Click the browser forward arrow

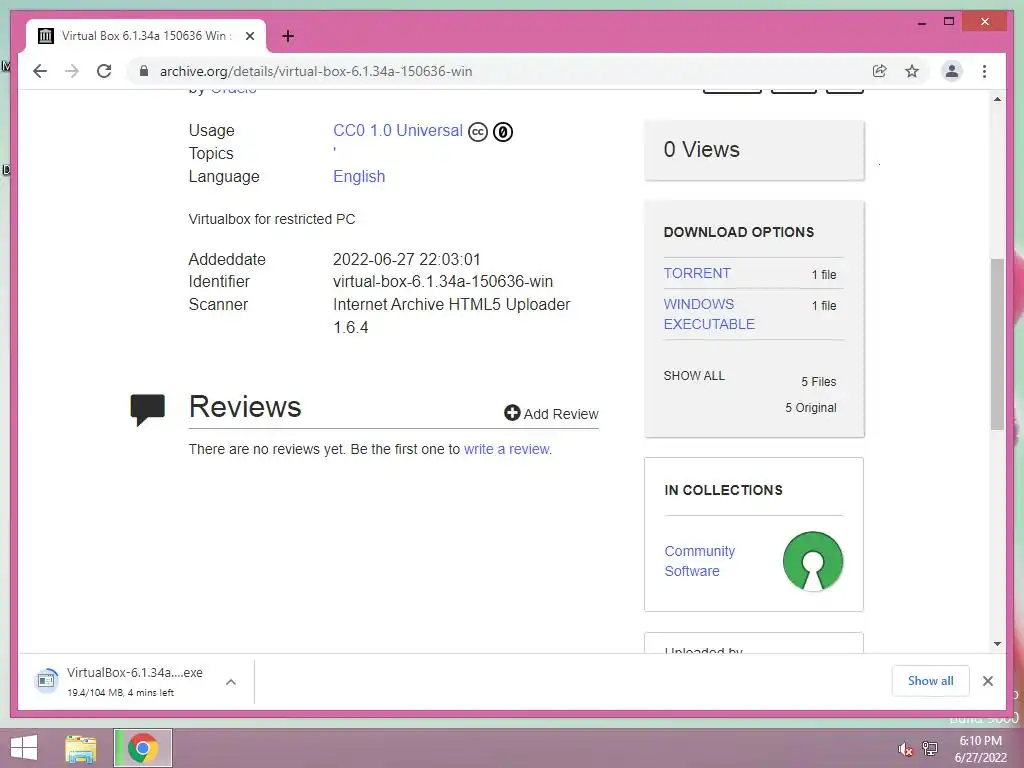(72, 71)
